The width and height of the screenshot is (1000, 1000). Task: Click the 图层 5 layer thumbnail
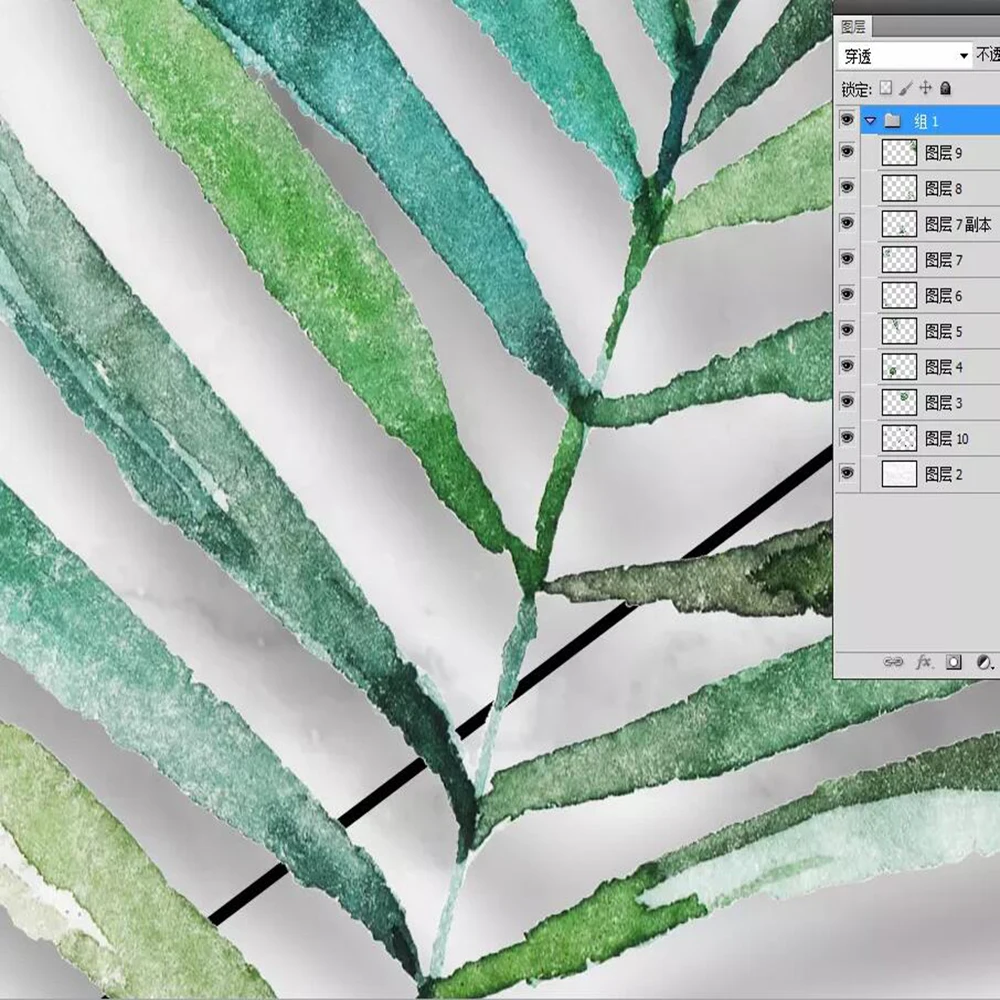[x=899, y=331]
